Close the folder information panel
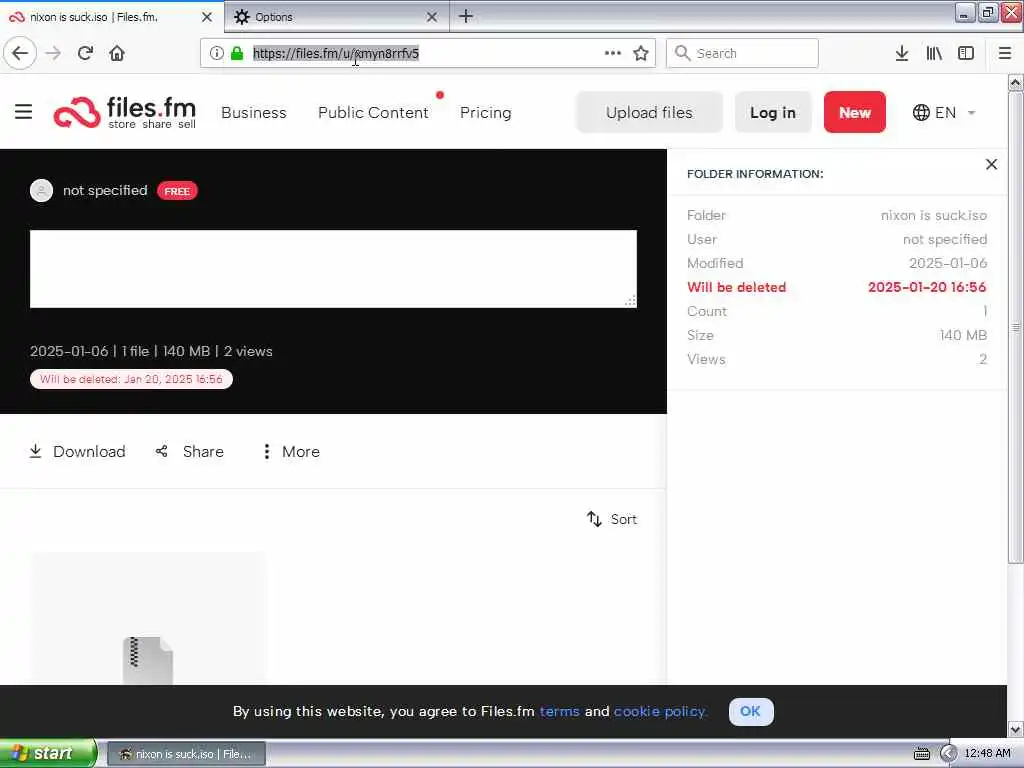1024x768 pixels. tap(991, 165)
